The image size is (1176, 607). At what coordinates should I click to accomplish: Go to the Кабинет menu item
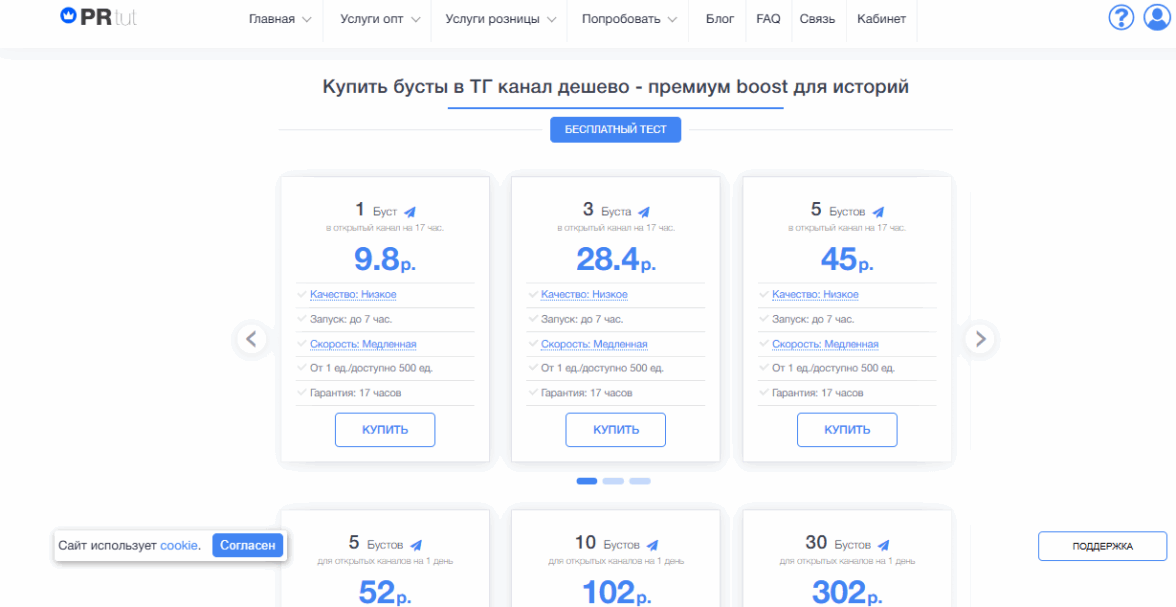tap(881, 19)
